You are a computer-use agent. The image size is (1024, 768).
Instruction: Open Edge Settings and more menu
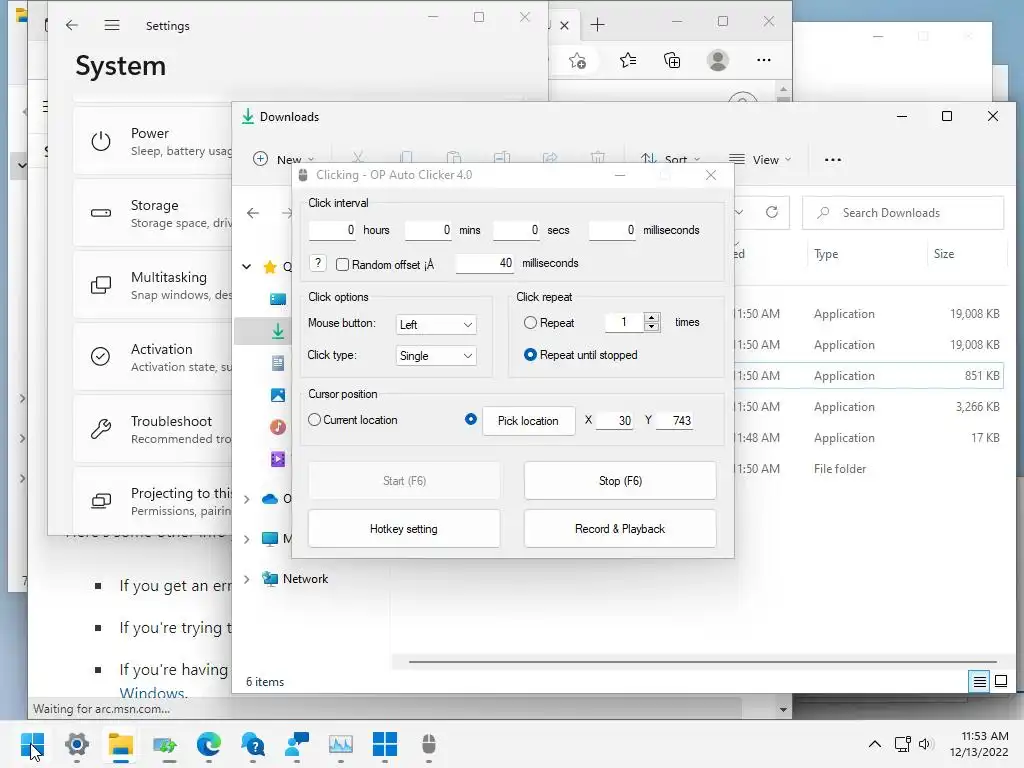pyautogui.click(x=763, y=60)
